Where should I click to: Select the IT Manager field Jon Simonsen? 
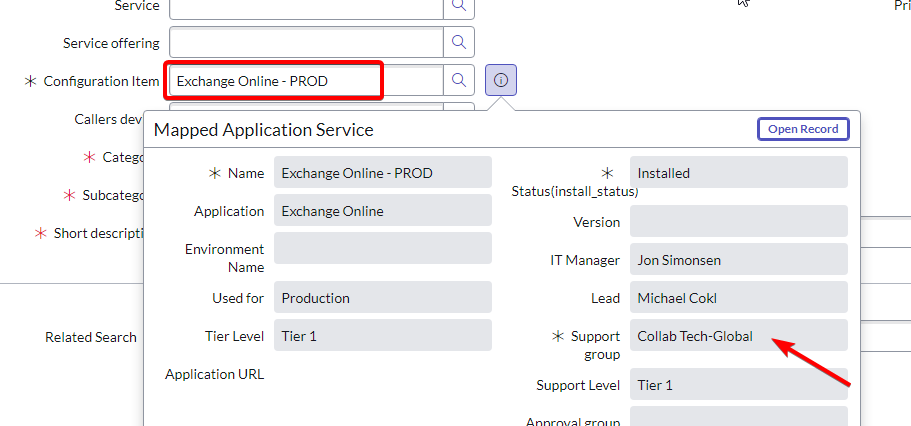pos(738,259)
